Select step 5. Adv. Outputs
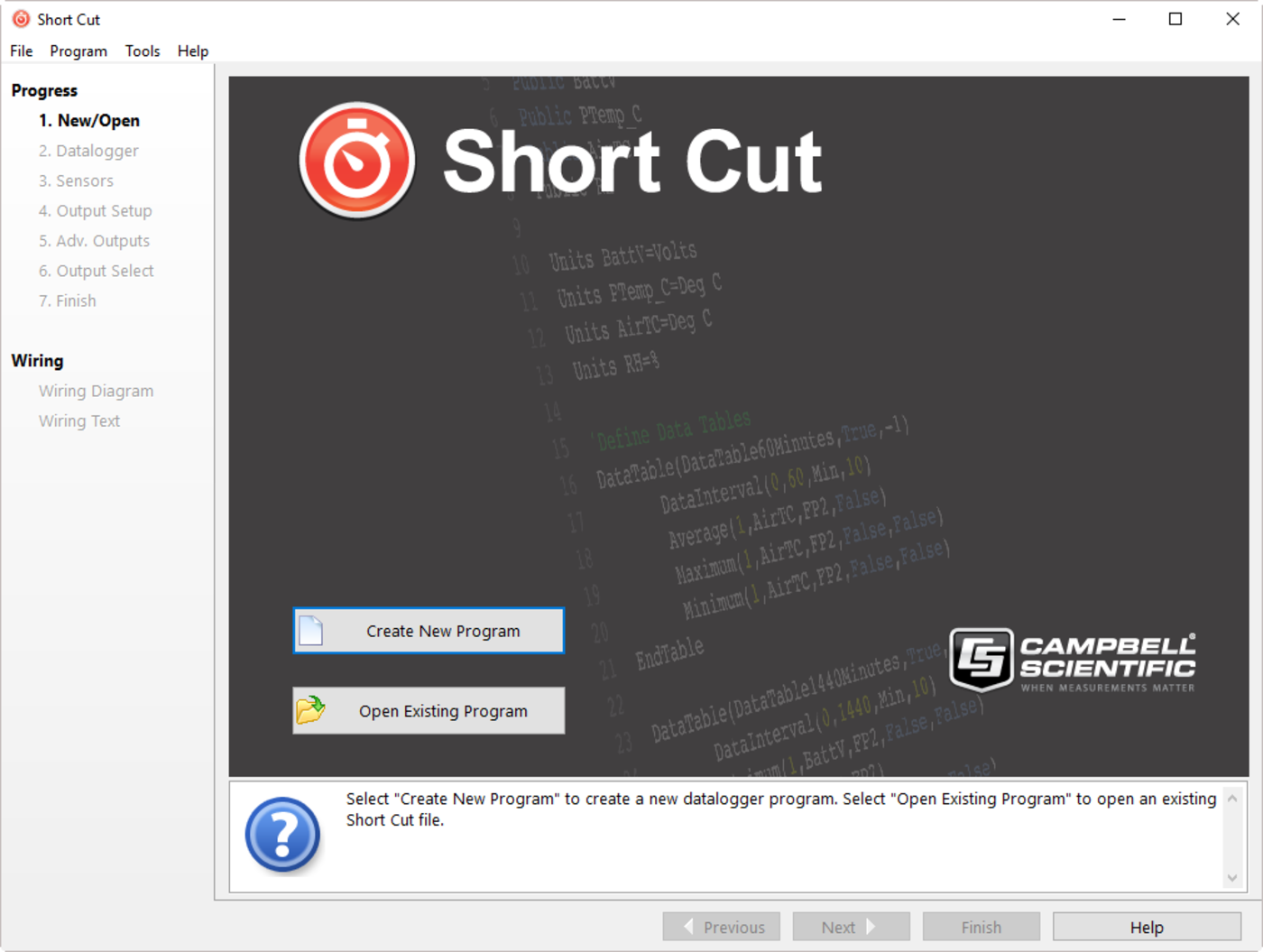 click(94, 241)
